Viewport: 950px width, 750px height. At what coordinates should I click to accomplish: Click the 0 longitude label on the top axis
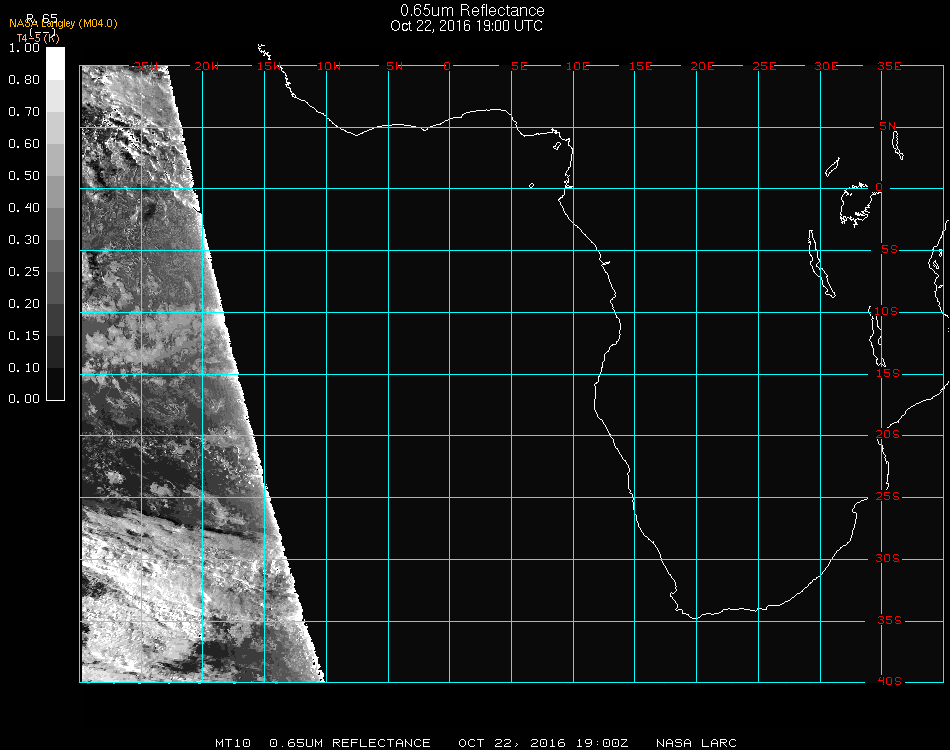[x=447, y=66]
